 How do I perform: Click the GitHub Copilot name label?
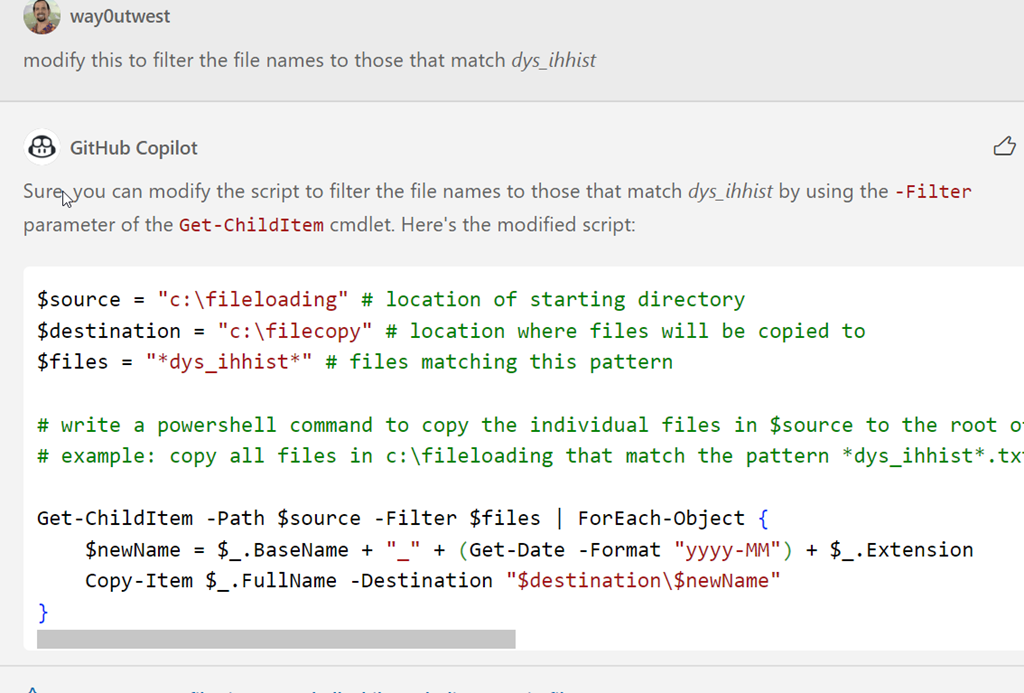[x=134, y=148]
